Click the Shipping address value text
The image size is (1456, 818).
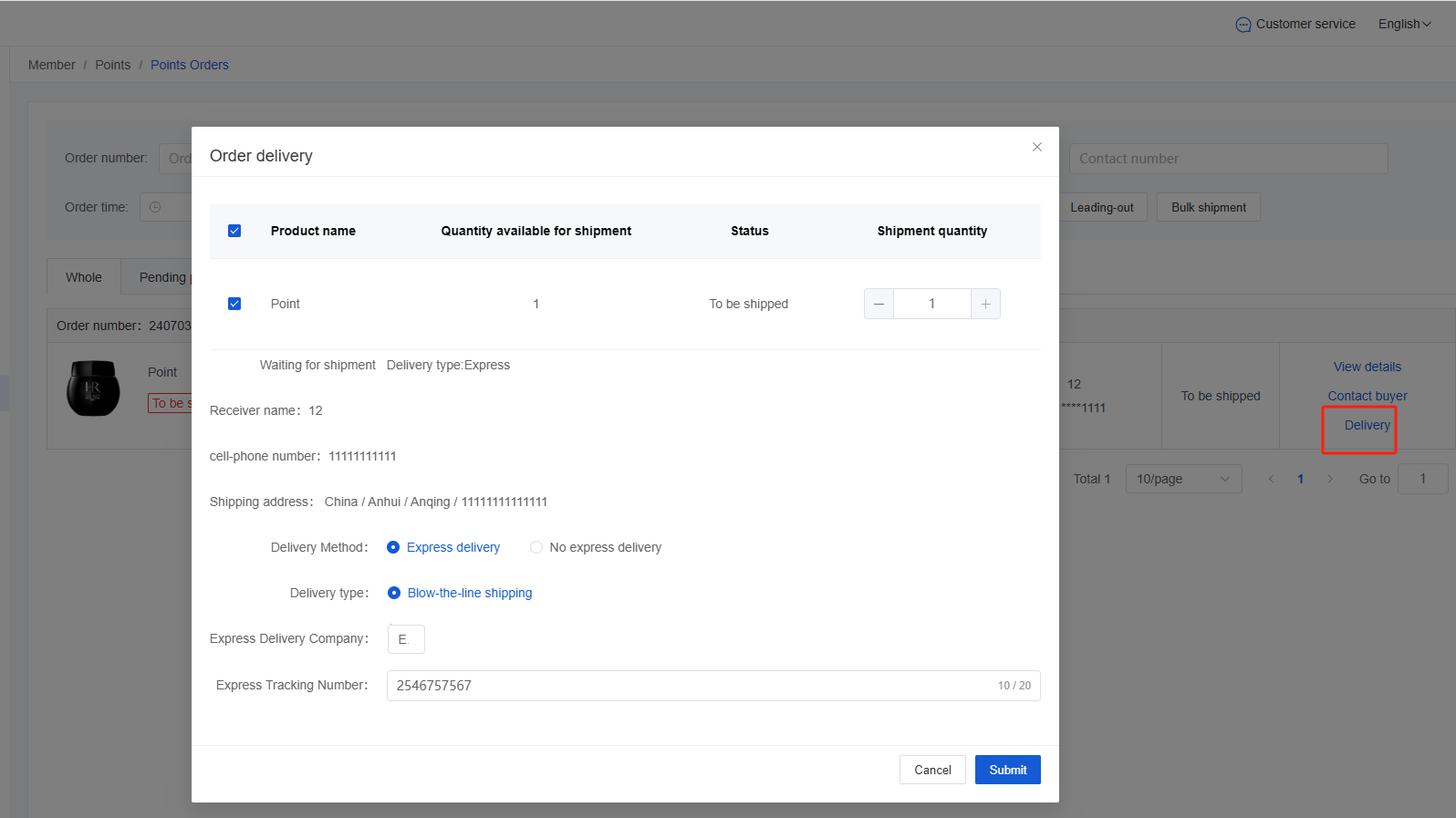click(x=436, y=502)
